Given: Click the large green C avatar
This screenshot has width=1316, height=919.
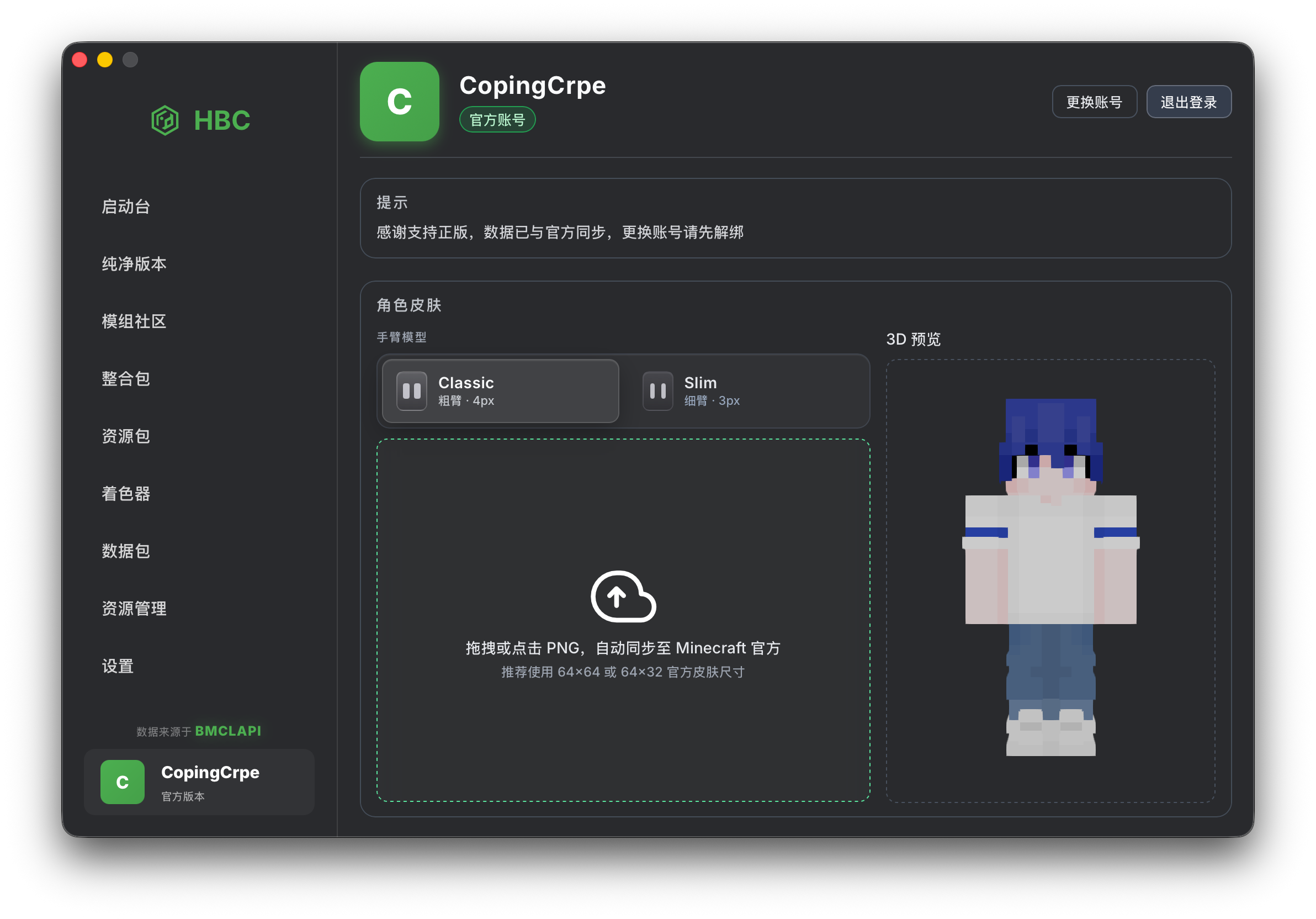Looking at the screenshot, I should tap(400, 102).
